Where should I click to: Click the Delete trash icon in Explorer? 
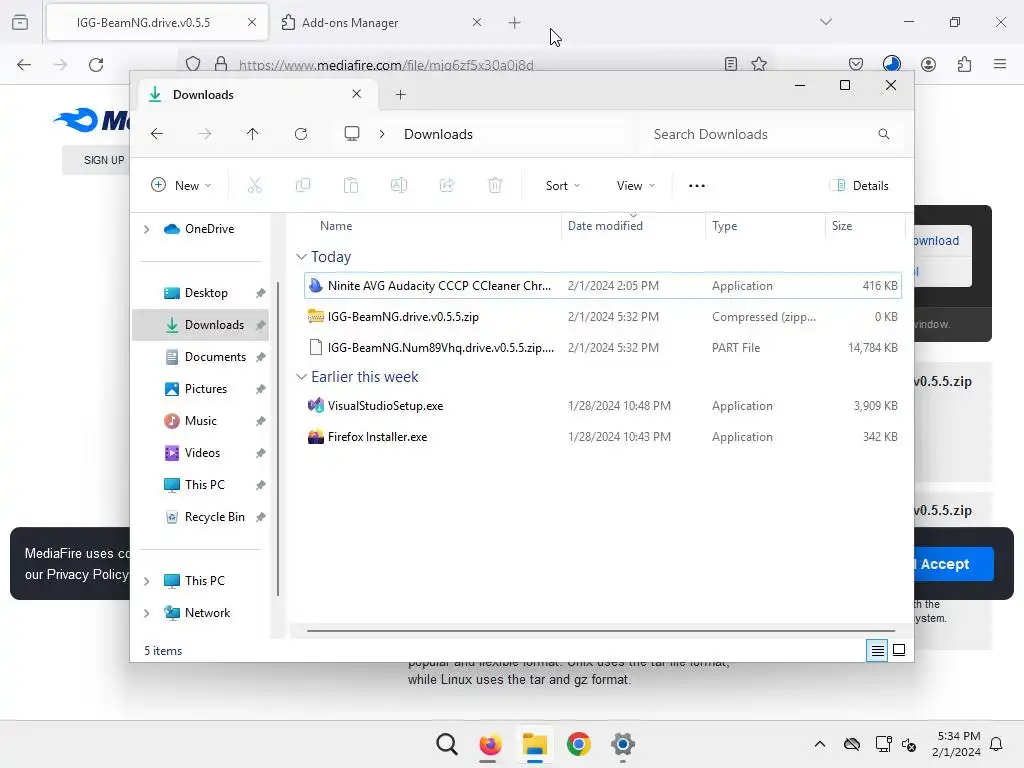click(495, 185)
